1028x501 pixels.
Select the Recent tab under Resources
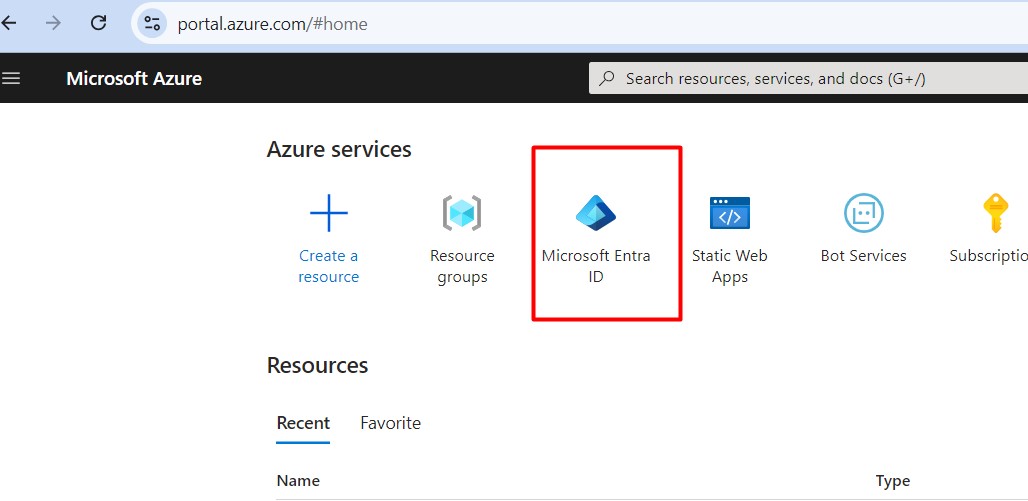tap(303, 423)
